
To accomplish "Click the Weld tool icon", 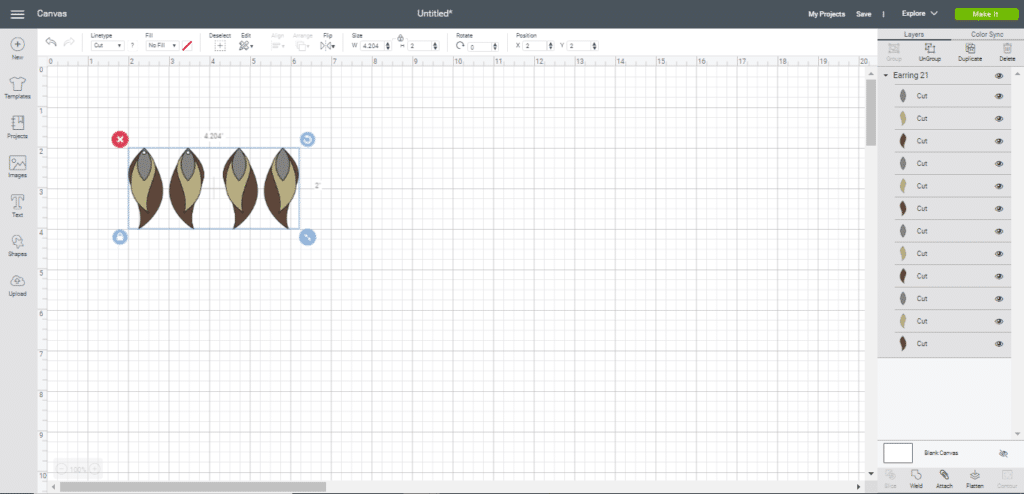I will tap(915, 477).
